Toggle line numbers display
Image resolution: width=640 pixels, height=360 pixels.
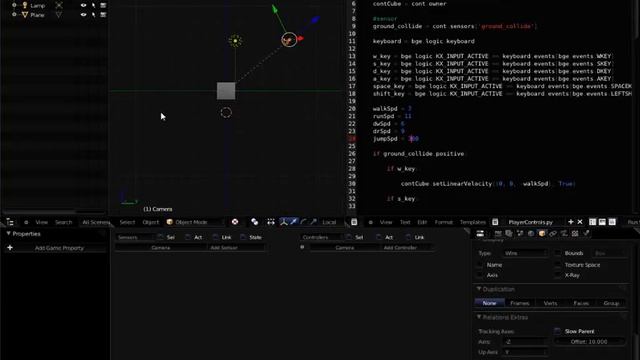(592, 222)
